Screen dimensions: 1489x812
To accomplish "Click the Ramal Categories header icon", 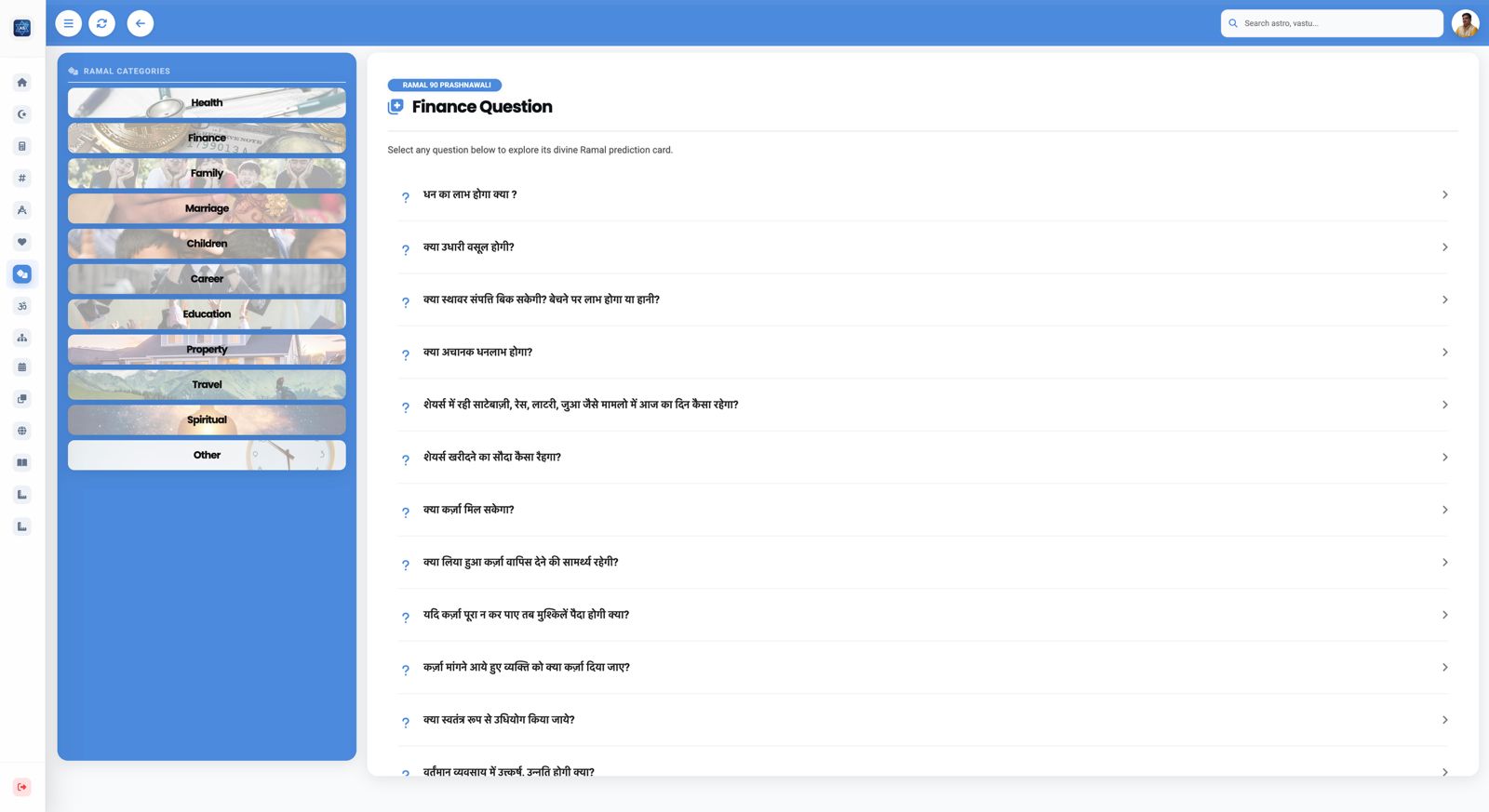I will (74, 72).
